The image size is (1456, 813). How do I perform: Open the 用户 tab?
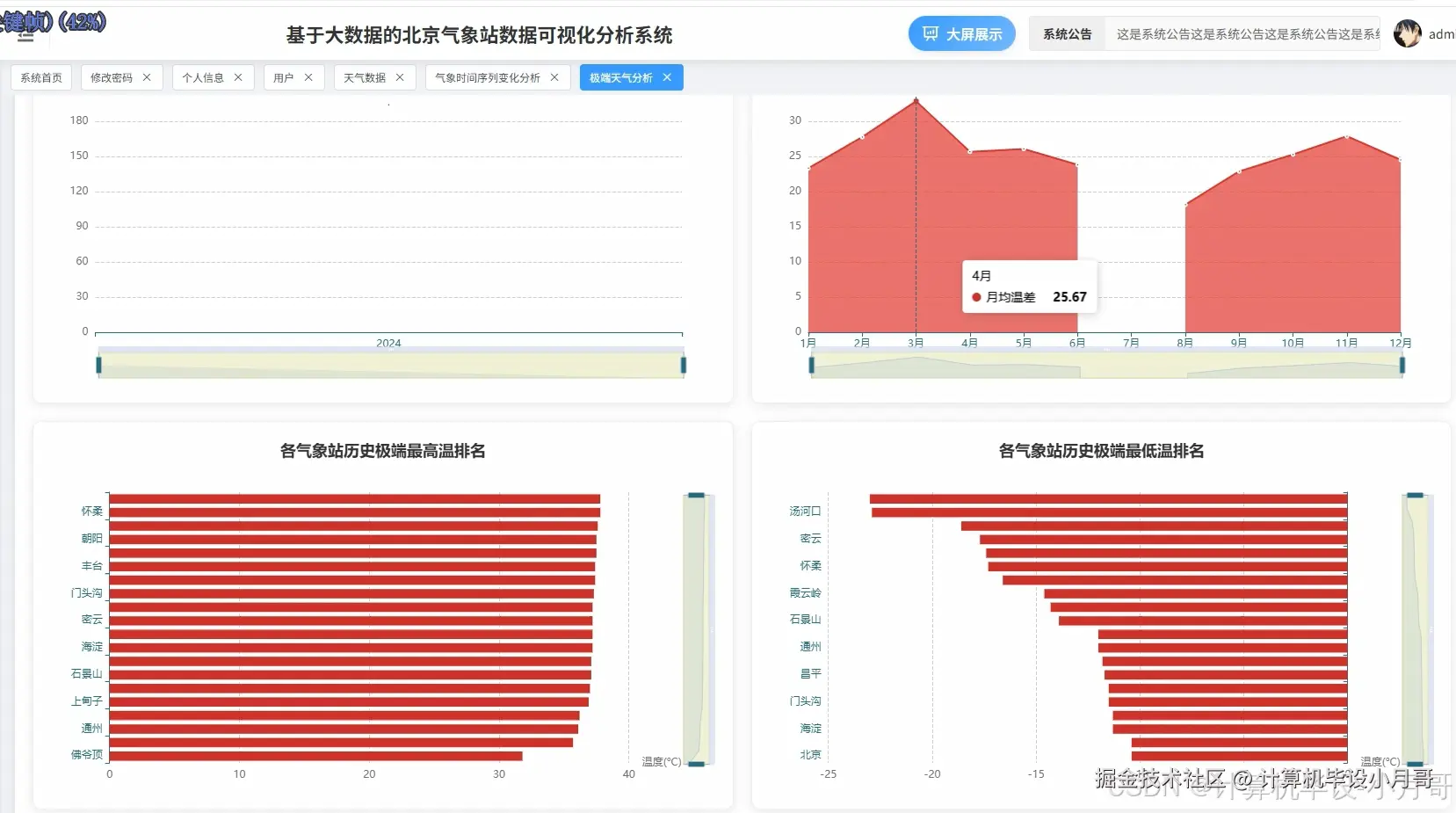click(283, 77)
